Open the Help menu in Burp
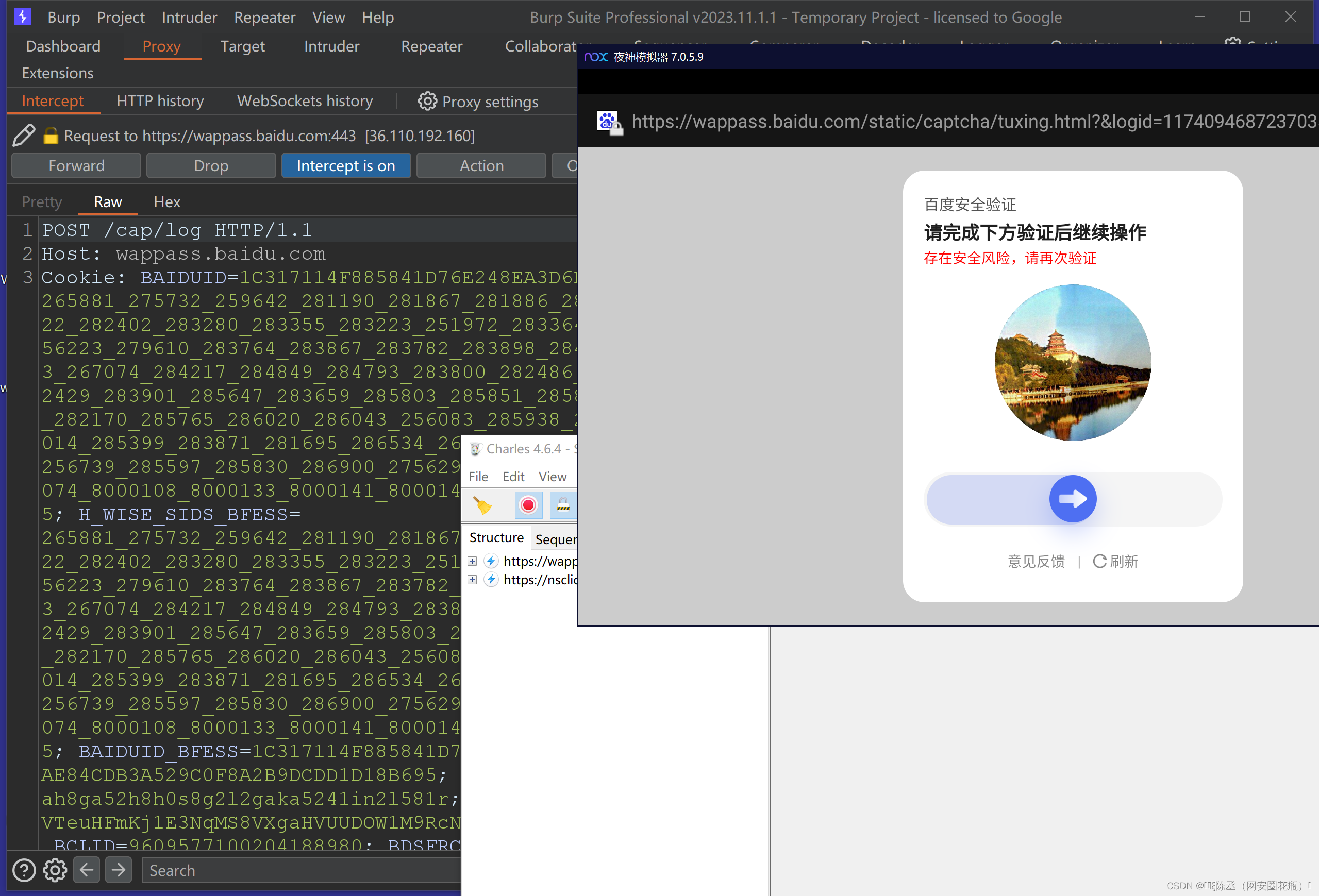1319x896 pixels. 377,18
